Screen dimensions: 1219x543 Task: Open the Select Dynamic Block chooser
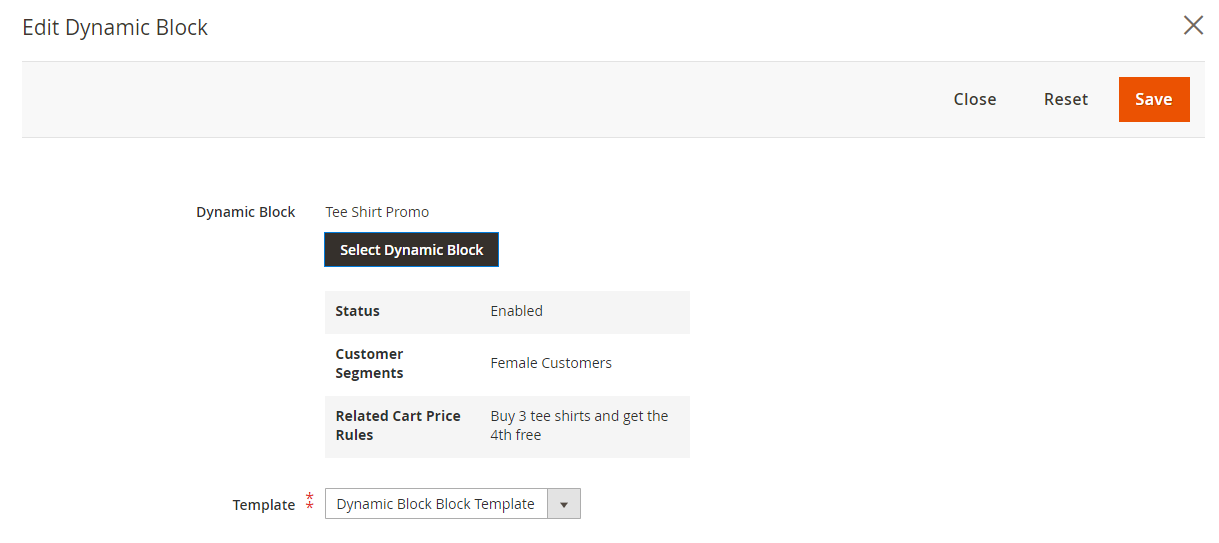411,250
